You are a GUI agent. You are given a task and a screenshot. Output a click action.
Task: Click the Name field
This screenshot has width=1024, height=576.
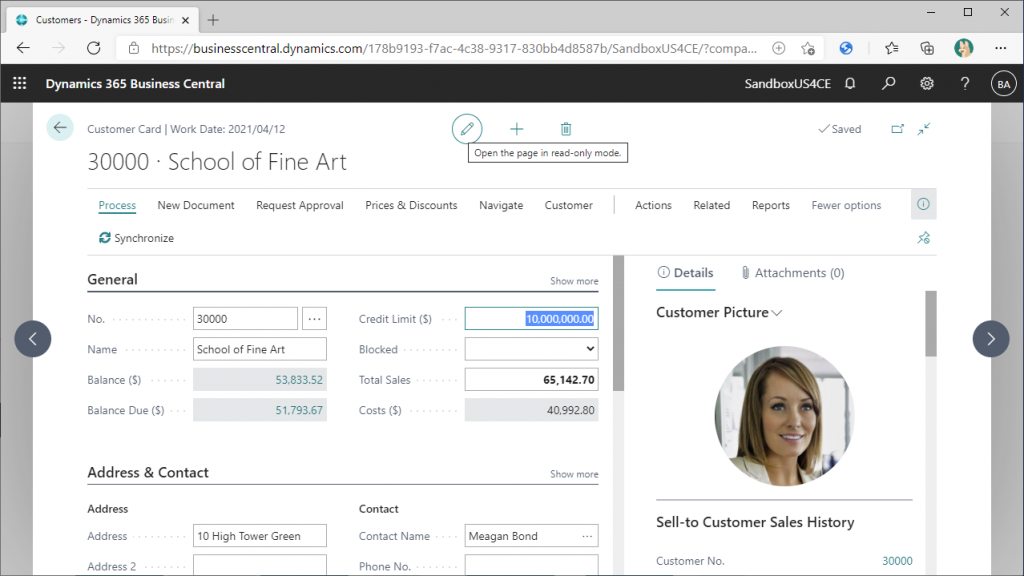pos(260,349)
